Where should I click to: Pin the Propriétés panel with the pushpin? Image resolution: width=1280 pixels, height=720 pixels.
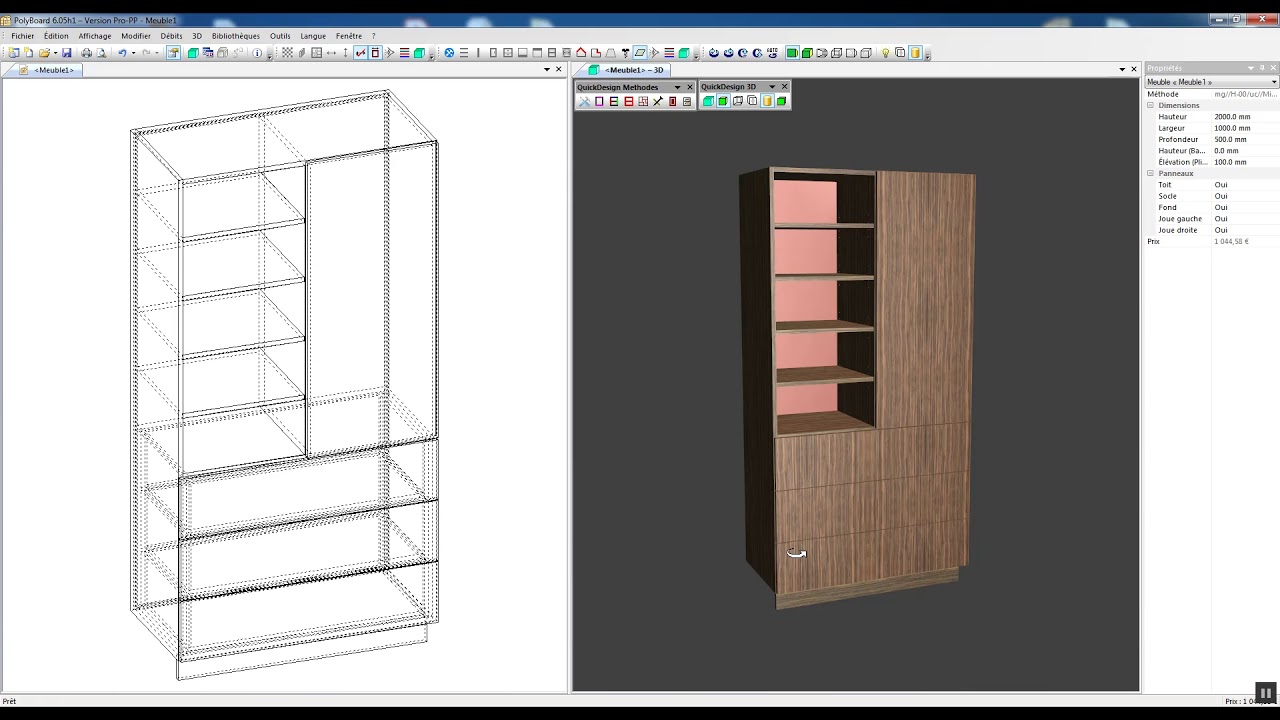(1262, 68)
